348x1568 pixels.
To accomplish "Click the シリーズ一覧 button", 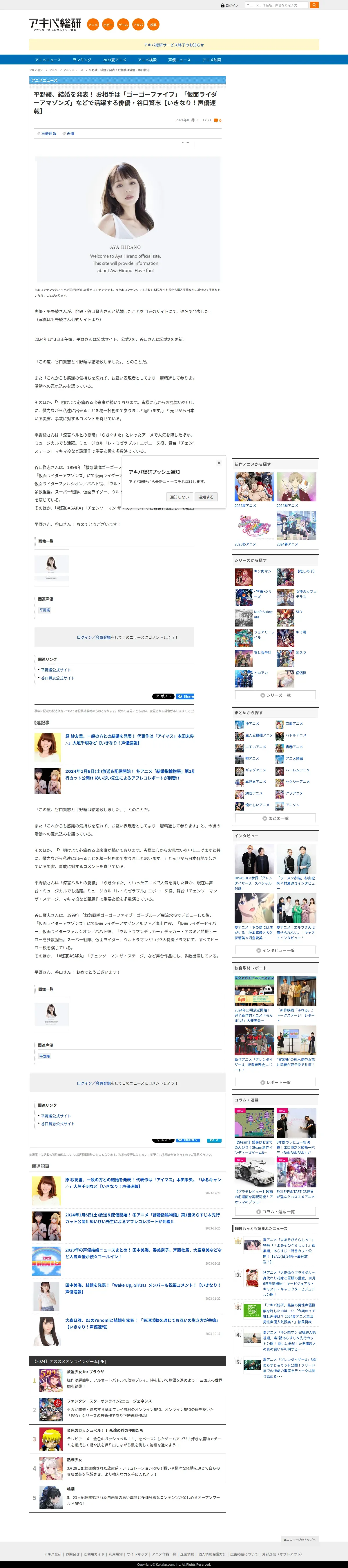I will [x=275, y=695].
